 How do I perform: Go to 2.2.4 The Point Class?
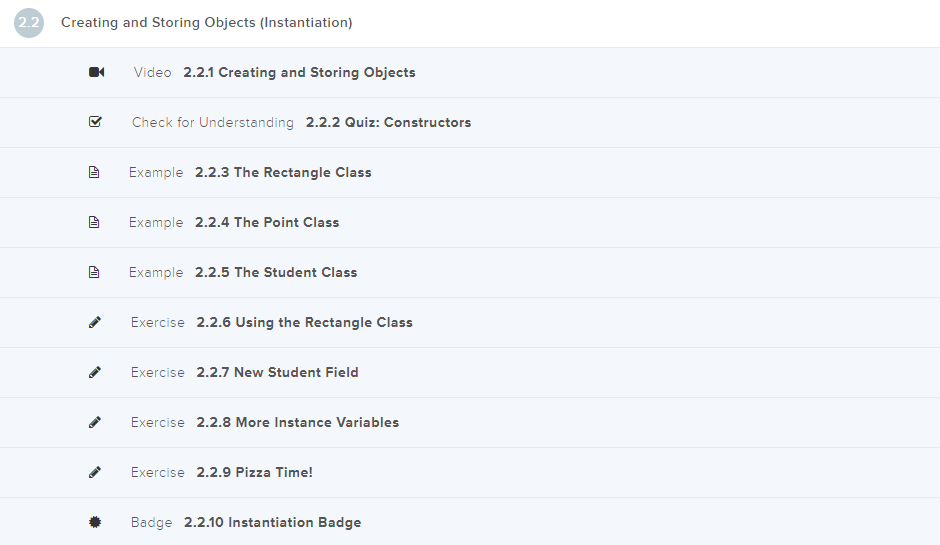pyautogui.click(x=267, y=222)
